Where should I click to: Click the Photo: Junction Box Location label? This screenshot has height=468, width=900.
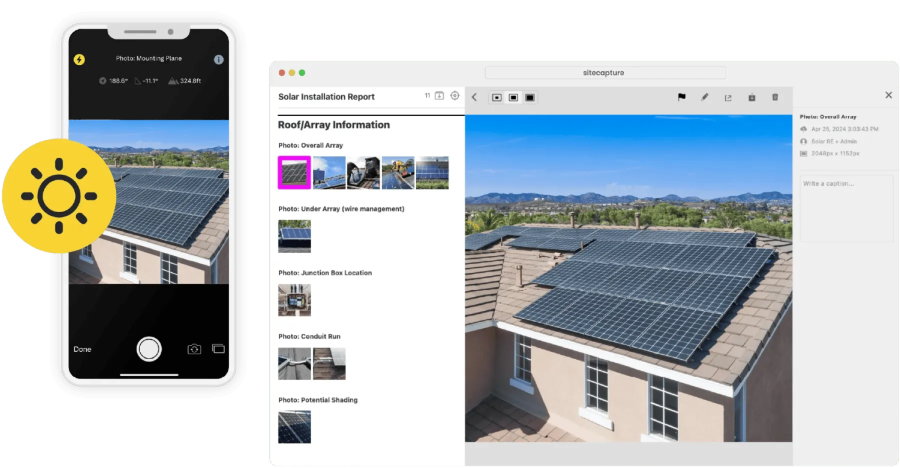pyautogui.click(x=325, y=273)
